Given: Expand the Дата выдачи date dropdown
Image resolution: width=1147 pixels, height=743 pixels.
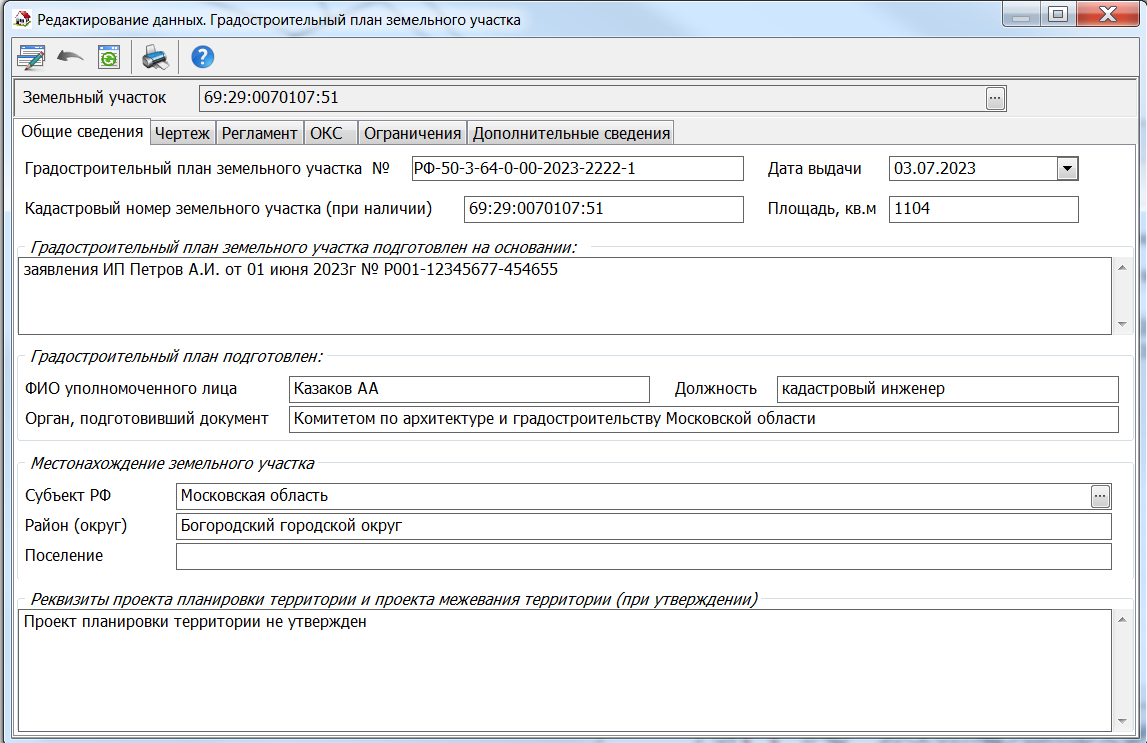Looking at the screenshot, I should [x=1066, y=168].
